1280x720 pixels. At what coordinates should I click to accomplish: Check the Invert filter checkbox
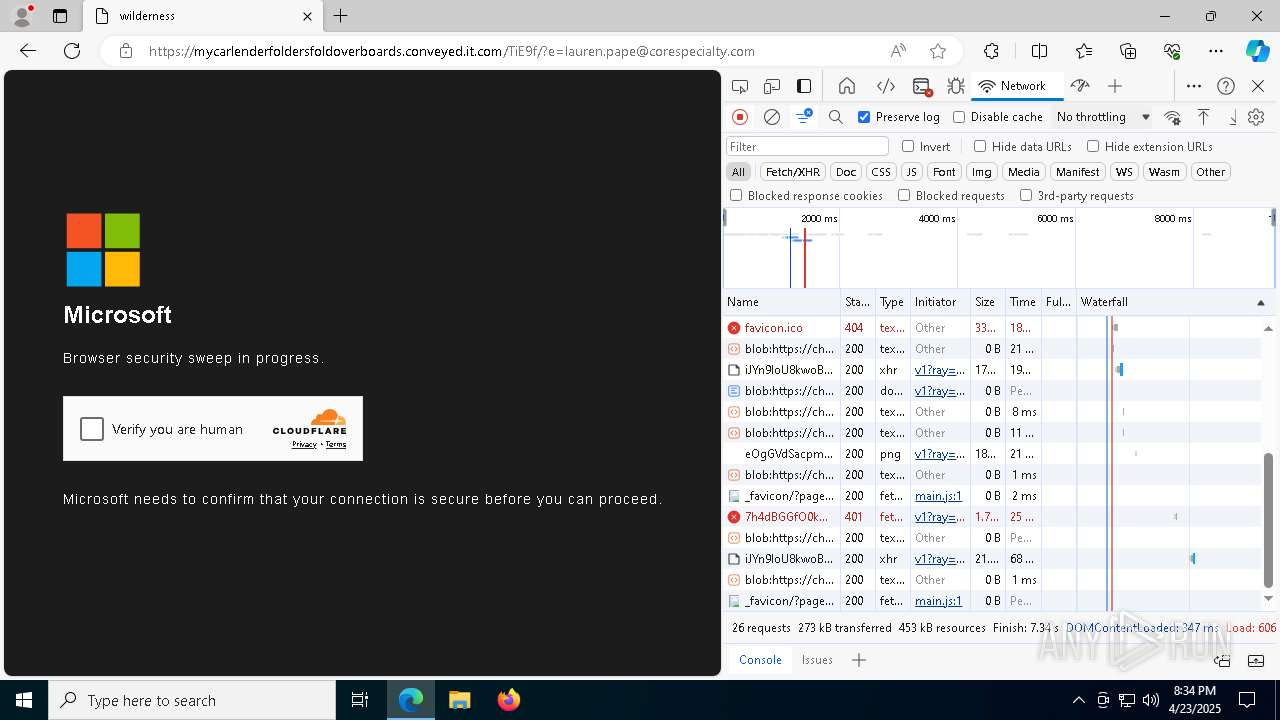[x=908, y=146]
